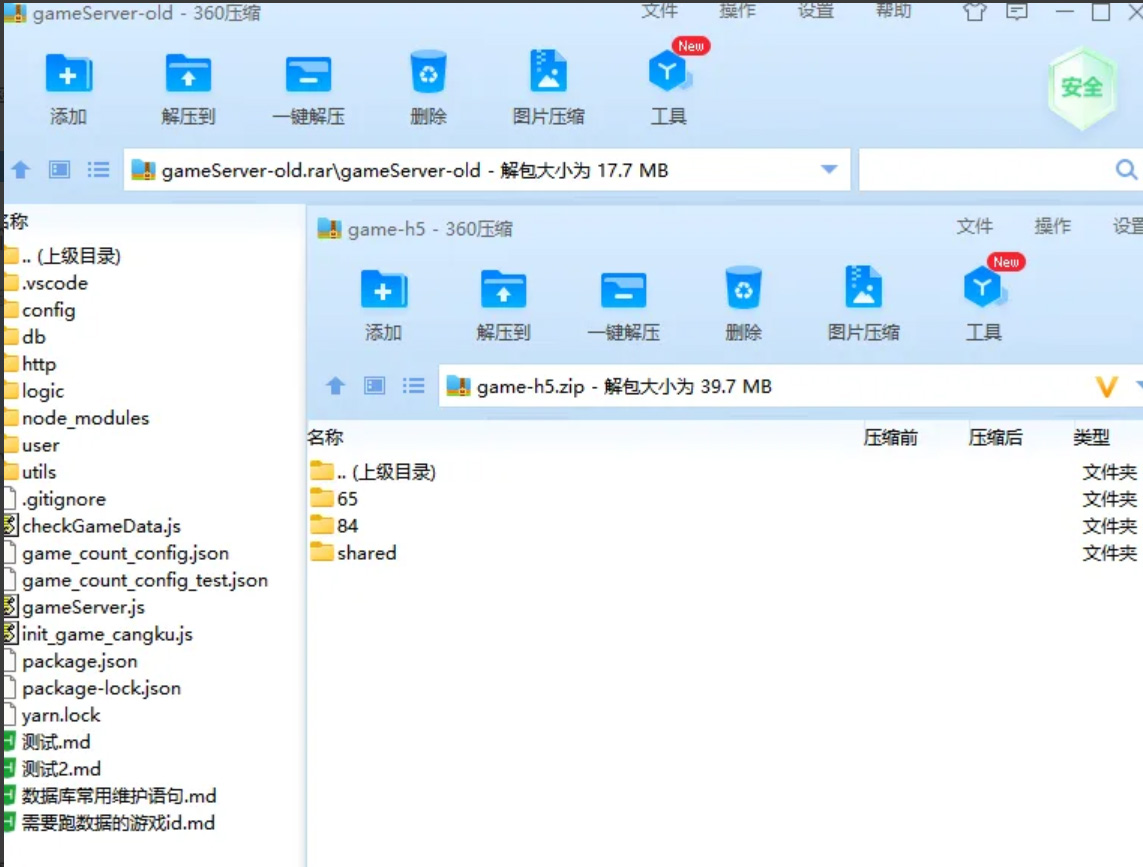Image resolution: width=1143 pixels, height=867 pixels.
Task: Click the 添加 icon in game-h5 window
Action: [x=383, y=291]
